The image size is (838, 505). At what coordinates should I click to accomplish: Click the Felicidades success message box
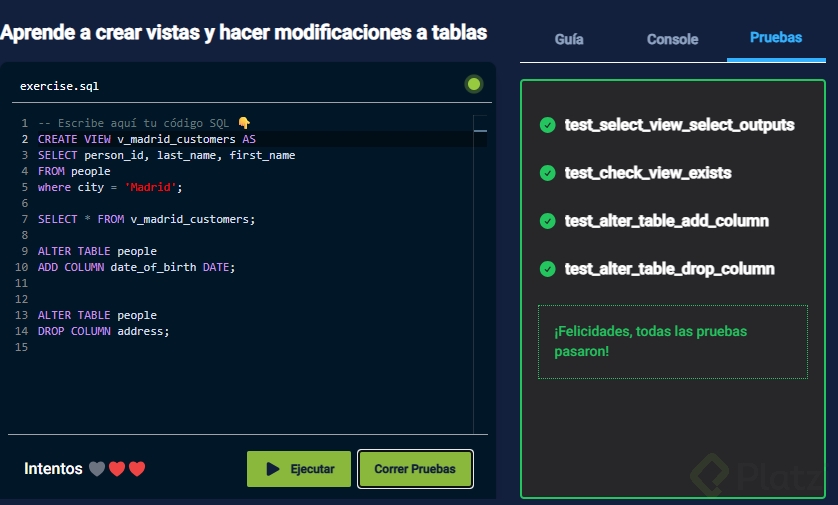(672, 341)
